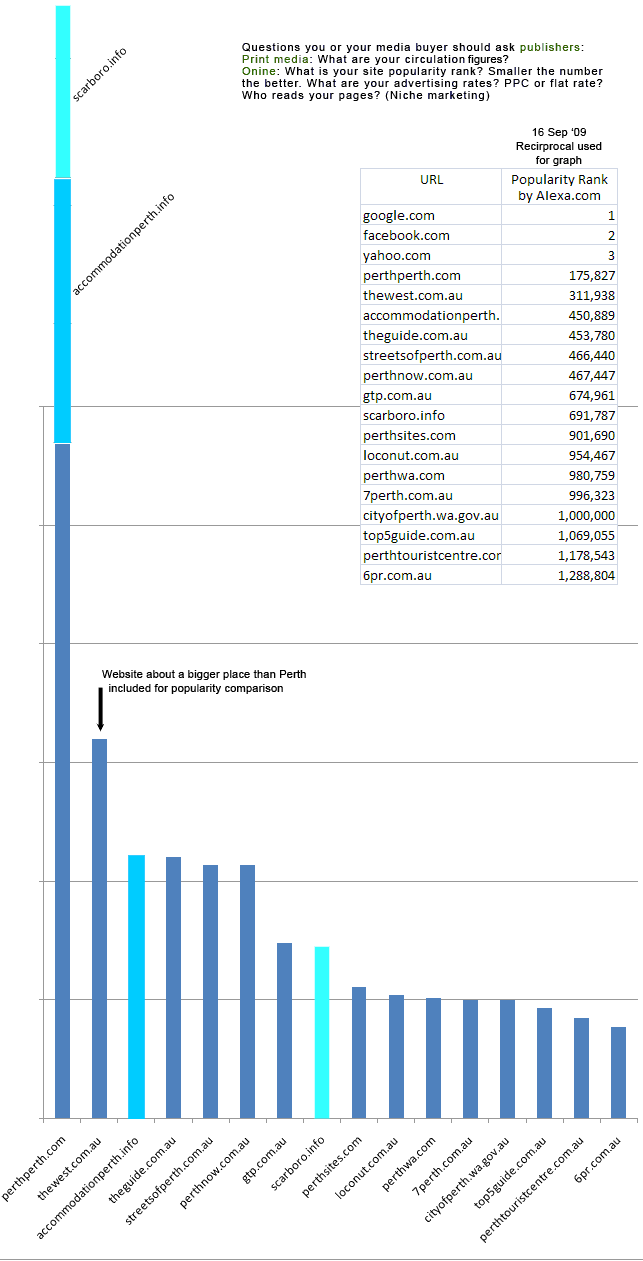Click the Popularity Rank by Alexa.com header
The height and width of the screenshot is (1261, 643).
(x=560, y=187)
